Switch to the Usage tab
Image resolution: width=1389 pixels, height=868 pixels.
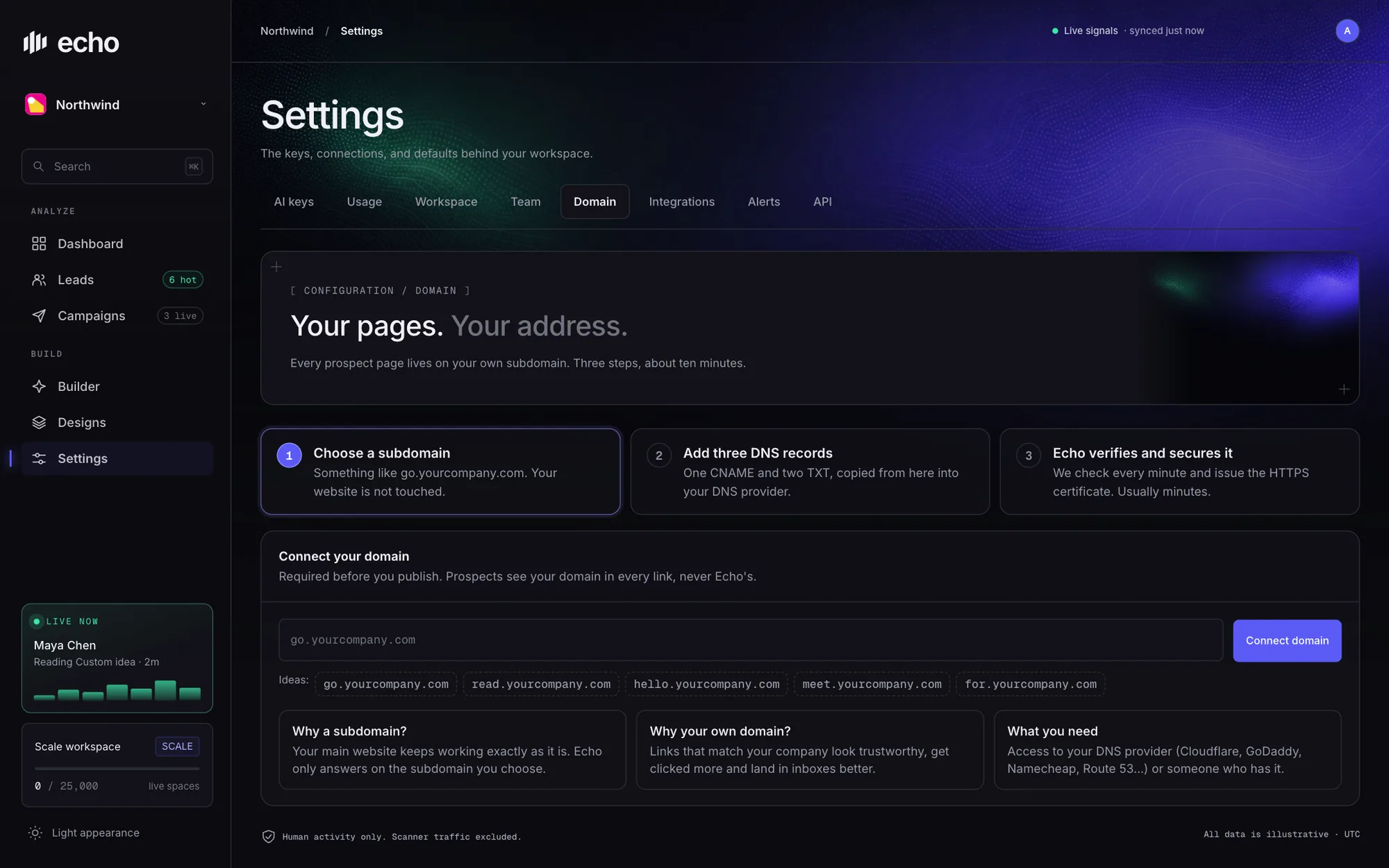click(365, 201)
